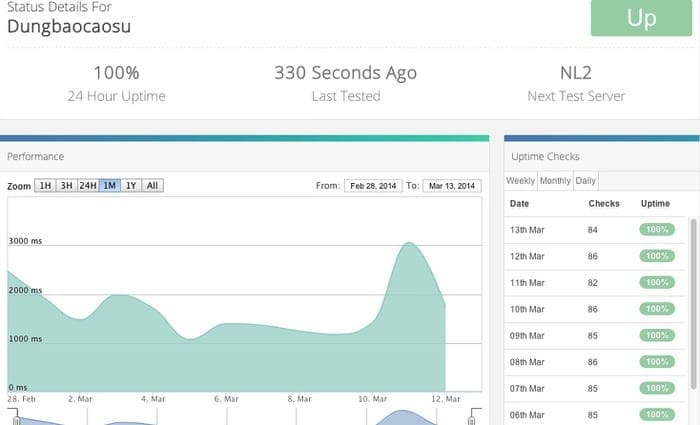Click the 10th Mar date row
The image size is (700, 425).
[595, 309]
